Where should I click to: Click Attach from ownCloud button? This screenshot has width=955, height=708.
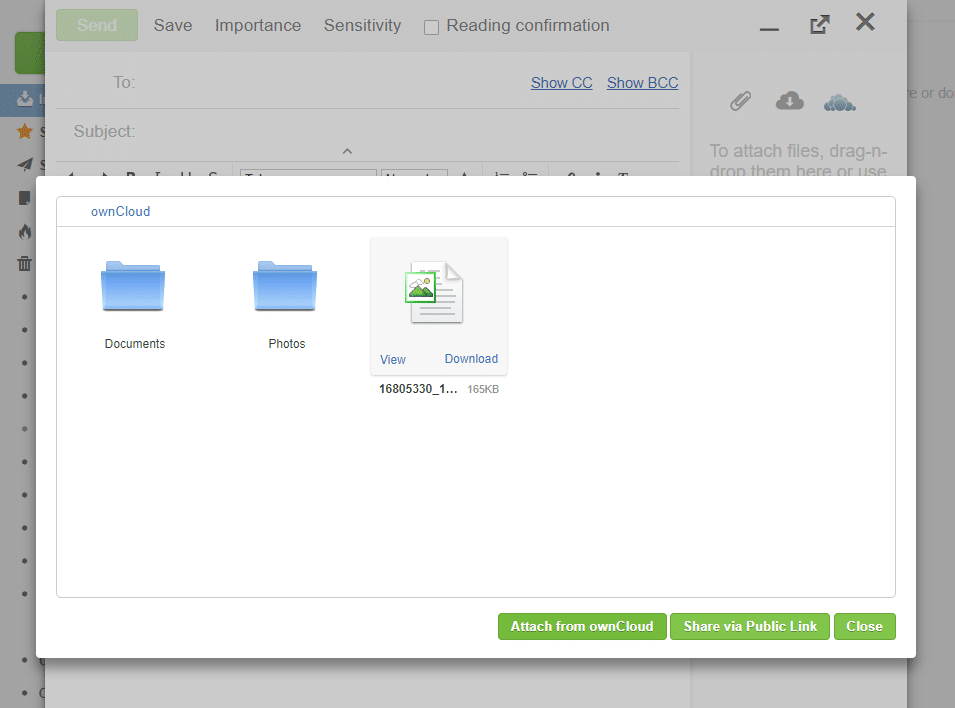click(582, 626)
